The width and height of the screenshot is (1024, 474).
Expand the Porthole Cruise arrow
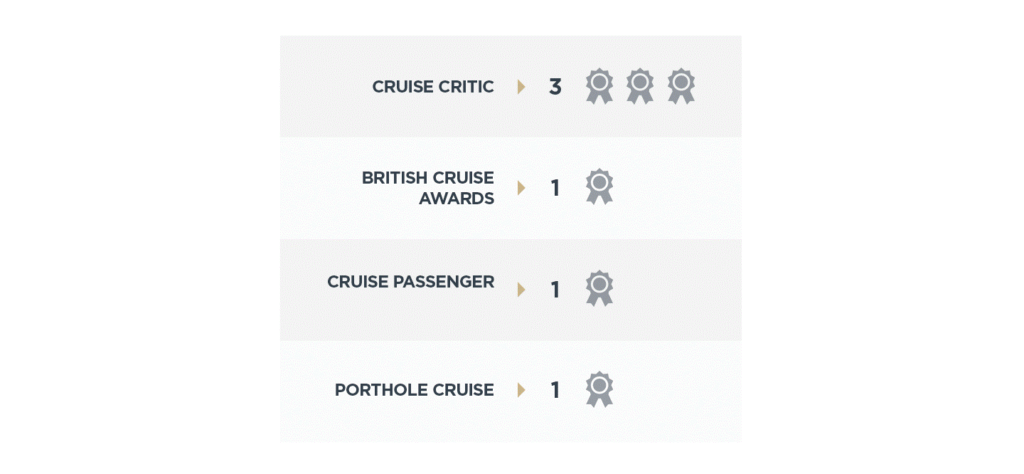521,390
